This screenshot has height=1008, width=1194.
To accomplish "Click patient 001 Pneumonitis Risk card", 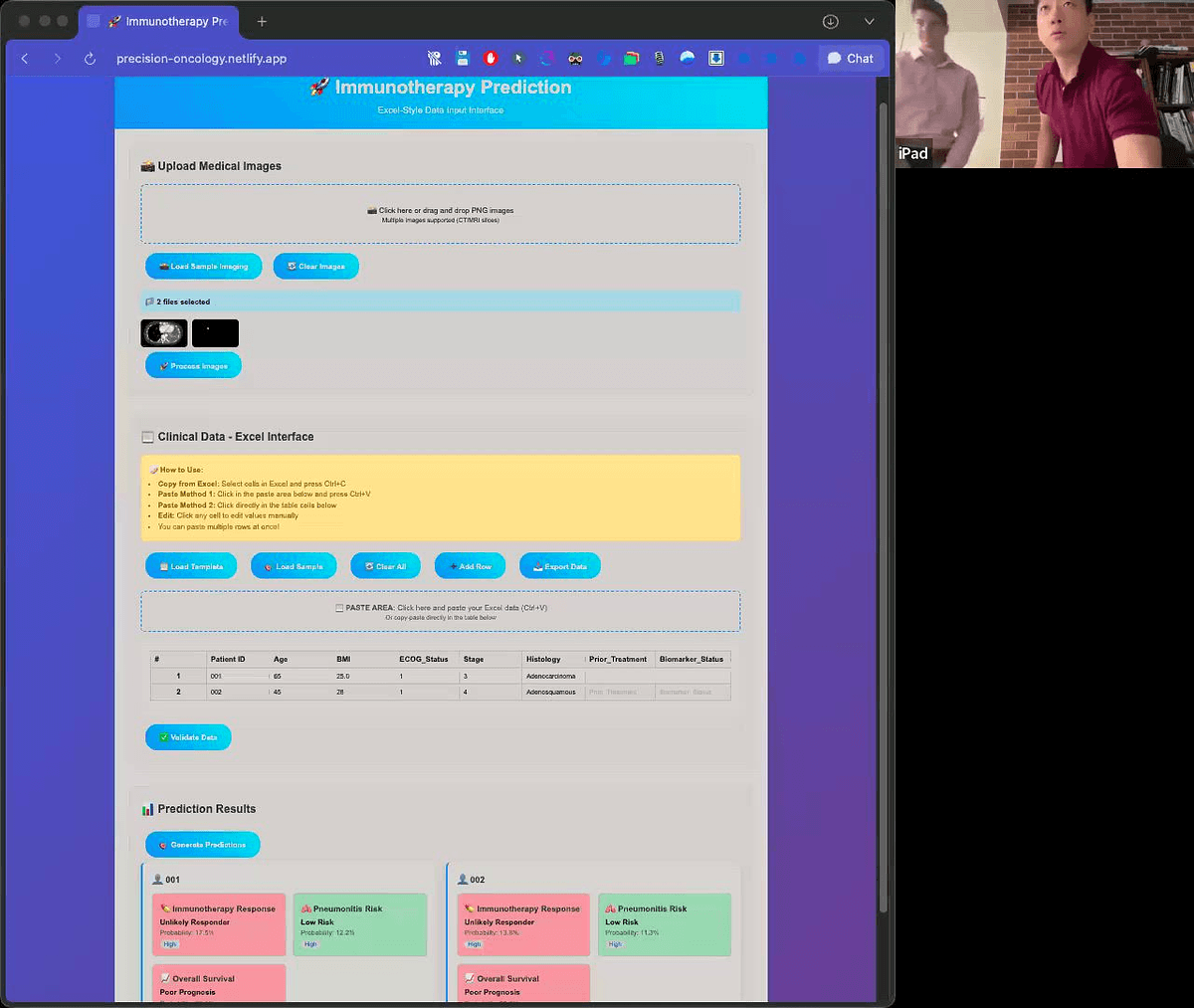I will pos(360,924).
